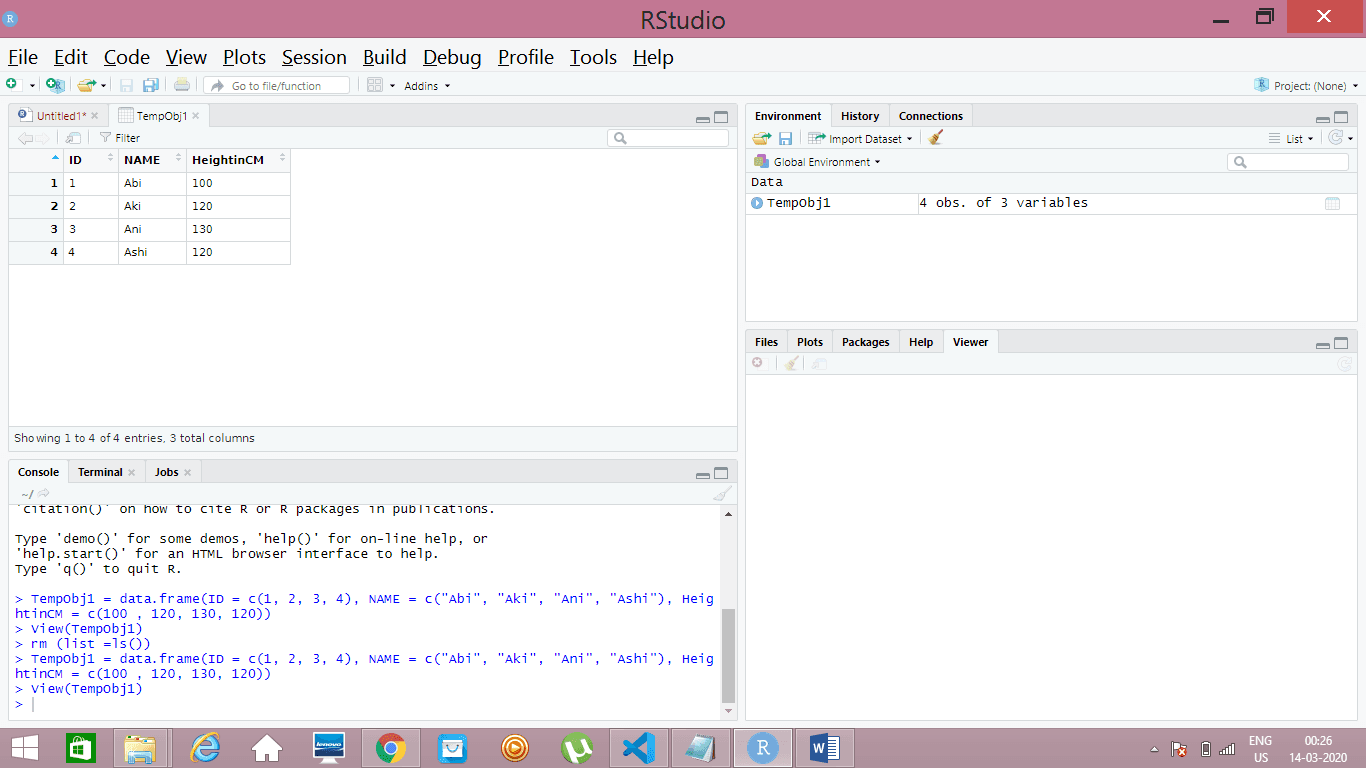Click the Show in new window icon in data viewer
The width and height of the screenshot is (1366, 768).
(73, 138)
